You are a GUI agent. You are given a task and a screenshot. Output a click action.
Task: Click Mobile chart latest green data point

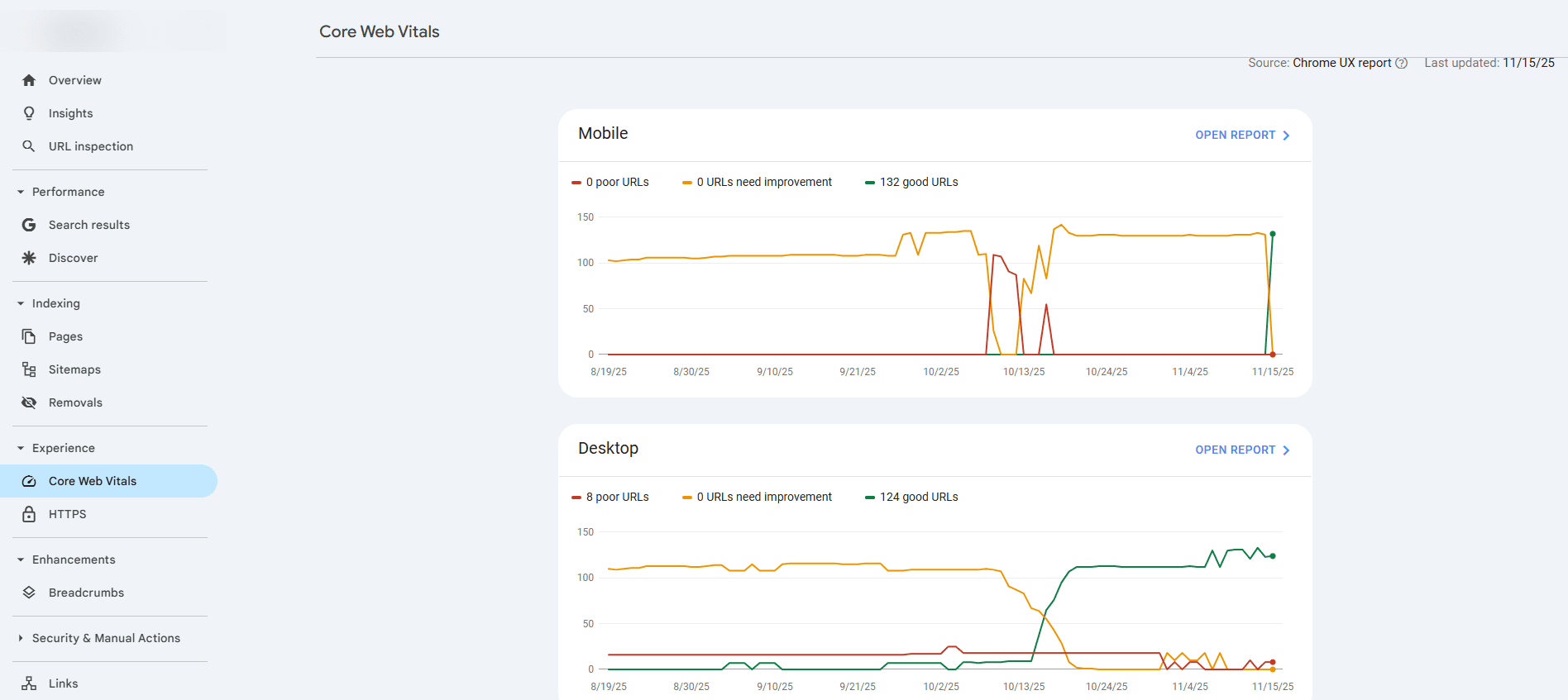point(1273,234)
